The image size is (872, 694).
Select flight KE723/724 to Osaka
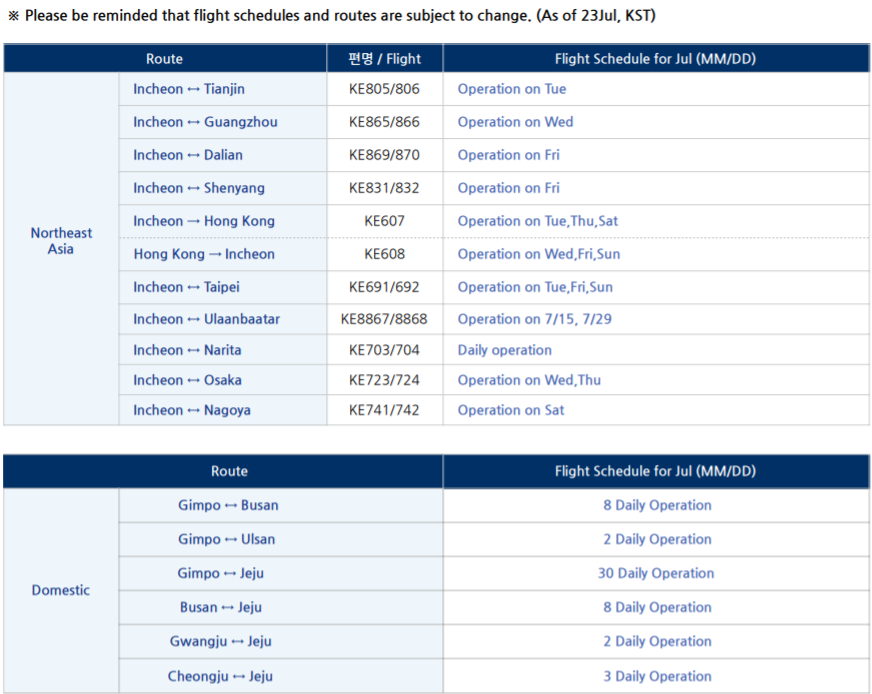point(384,380)
